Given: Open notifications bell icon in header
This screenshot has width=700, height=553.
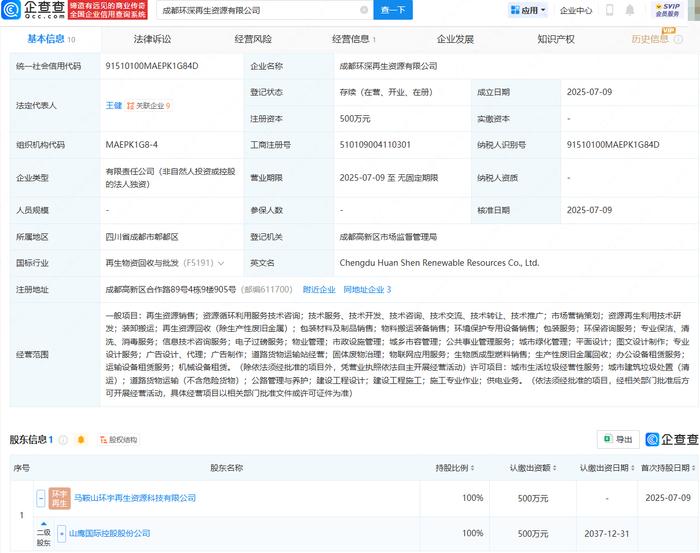Looking at the screenshot, I should coord(629,10).
